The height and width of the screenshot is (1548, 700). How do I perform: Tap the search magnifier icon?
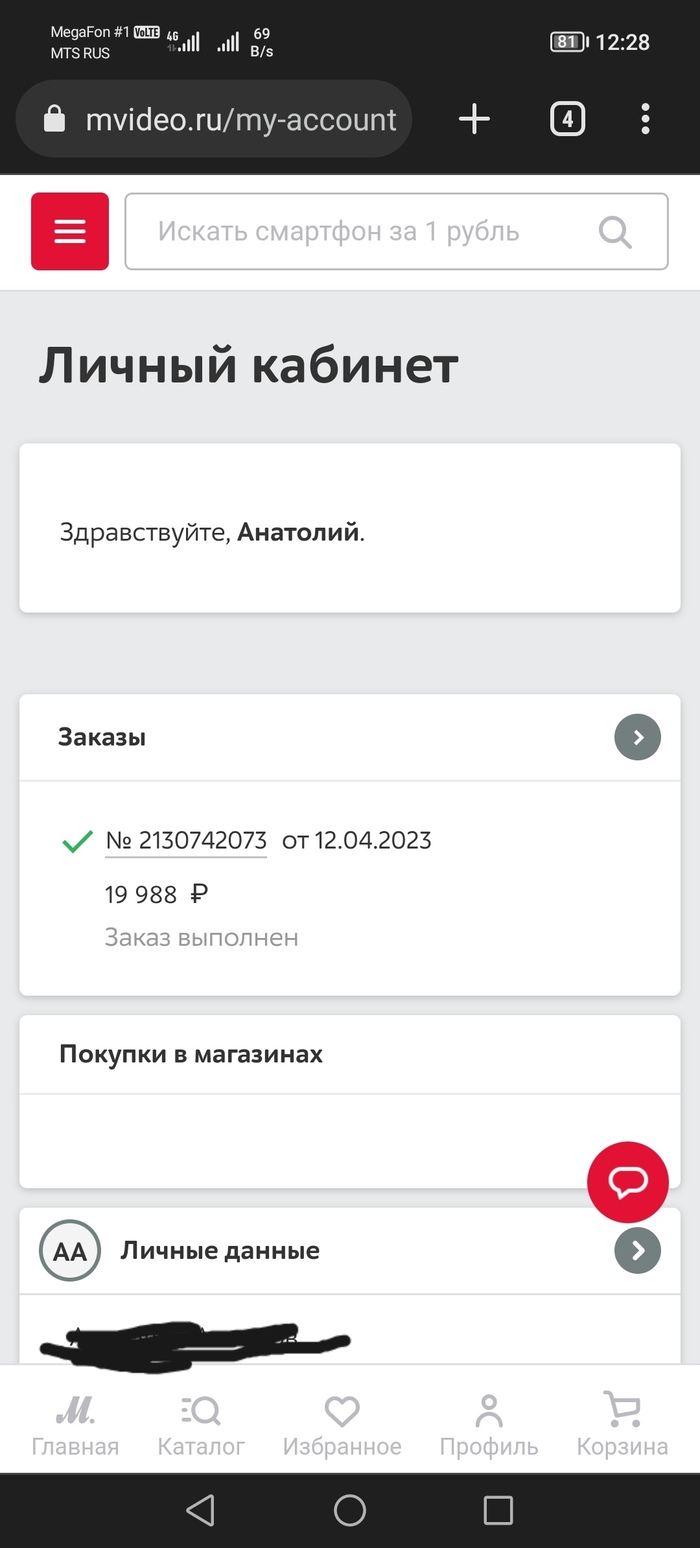click(615, 232)
